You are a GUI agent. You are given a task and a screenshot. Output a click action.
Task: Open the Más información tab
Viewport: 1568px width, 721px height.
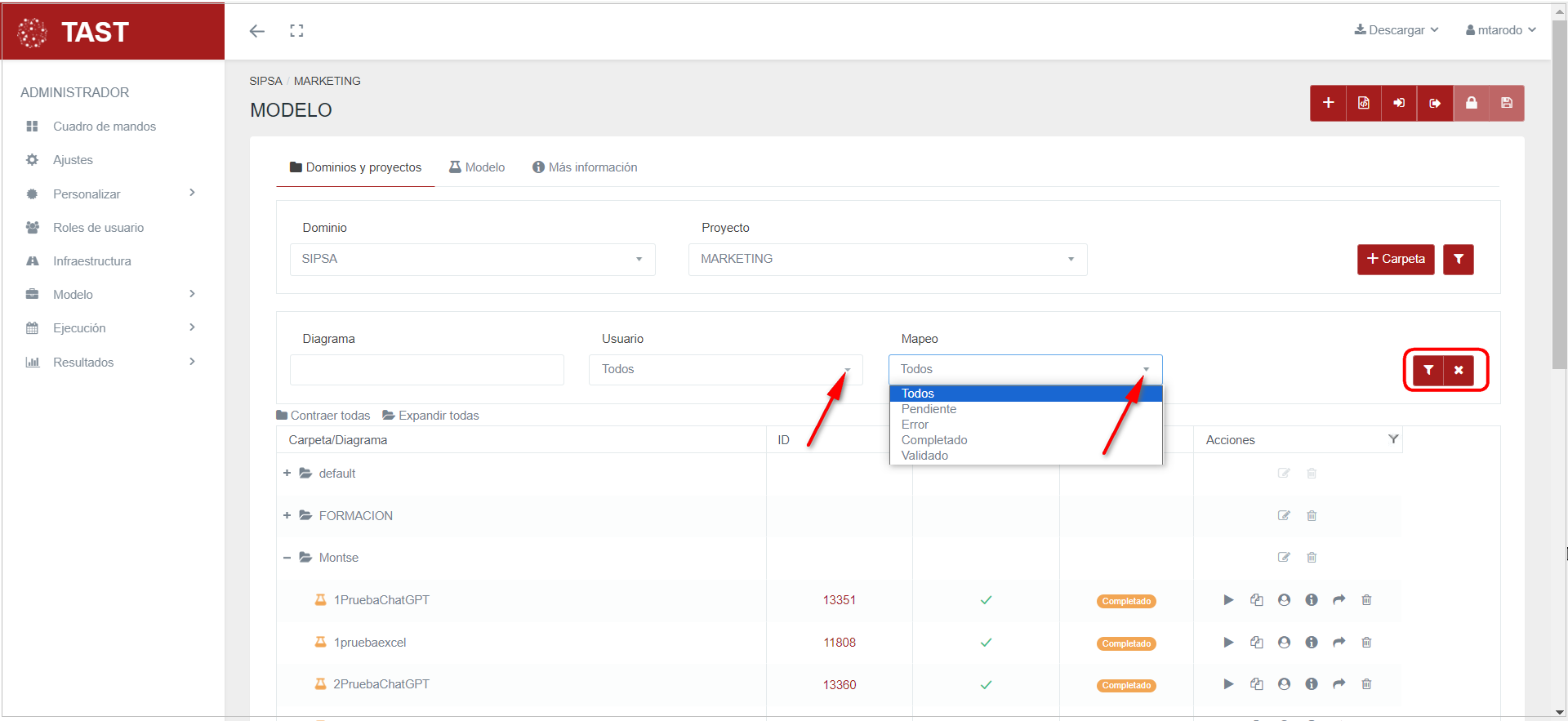[585, 167]
